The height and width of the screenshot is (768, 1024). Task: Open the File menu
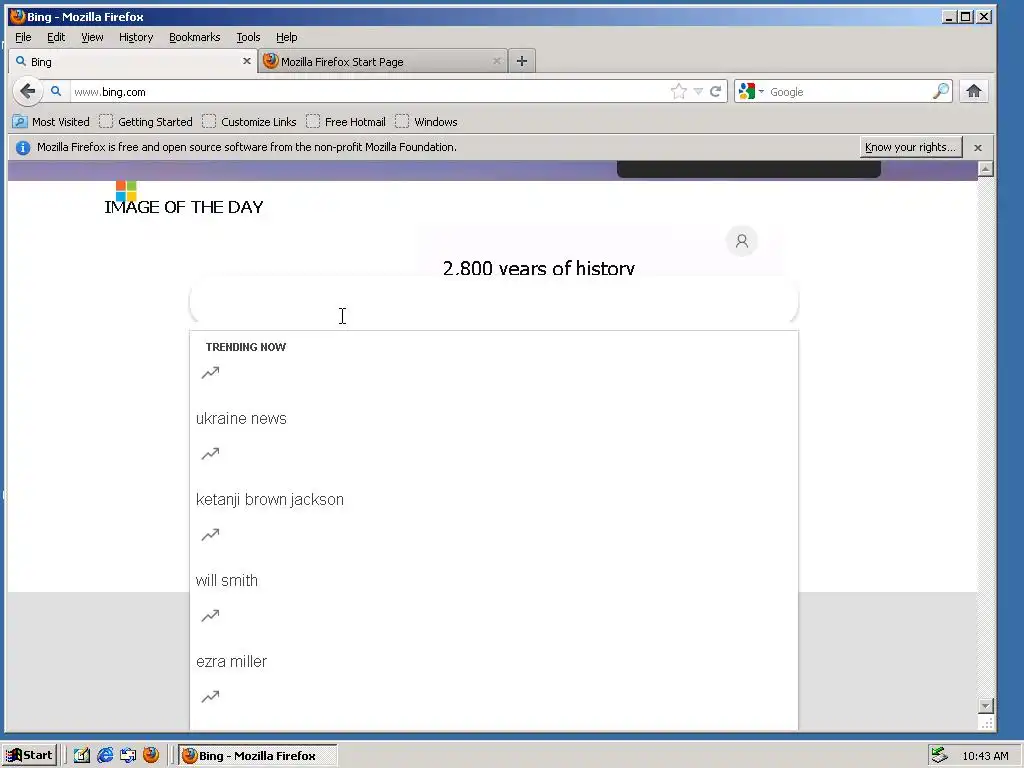tap(23, 37)
